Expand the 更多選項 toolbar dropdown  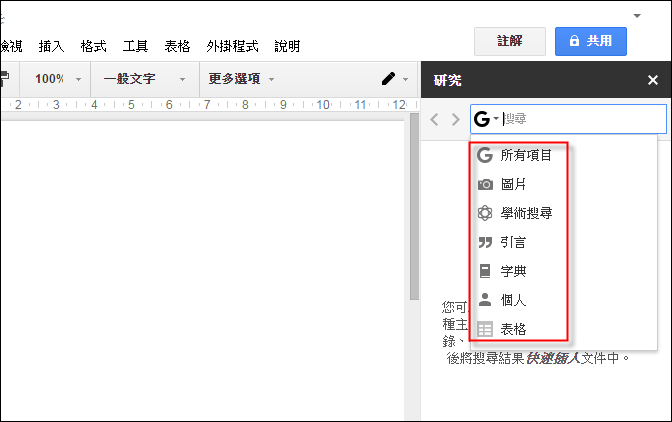coord(241,79)
